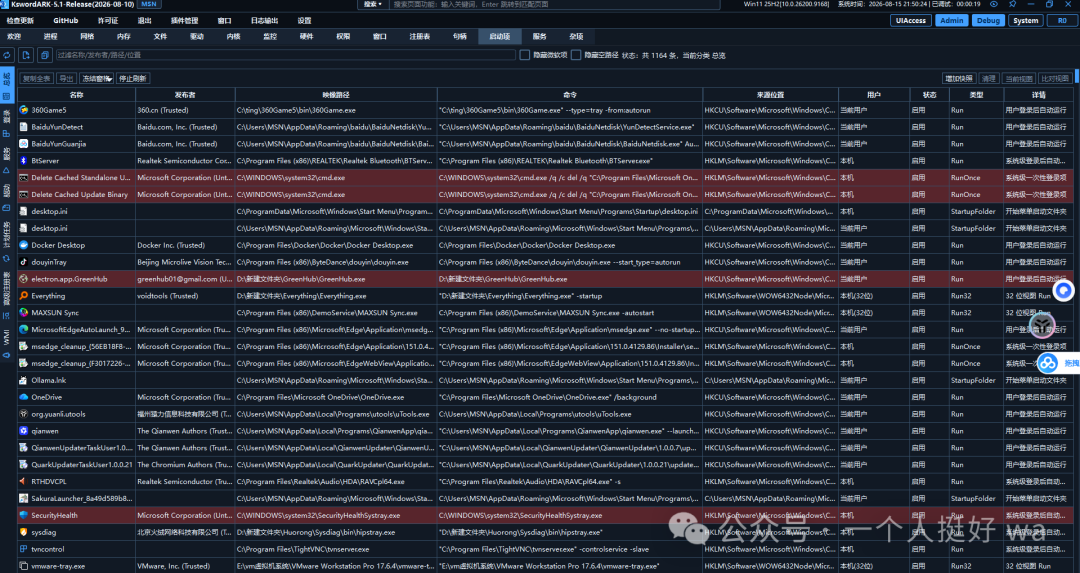Toggle the Debug privilege button
Screen dimensions: 1080x573
[x=988, y=21]
